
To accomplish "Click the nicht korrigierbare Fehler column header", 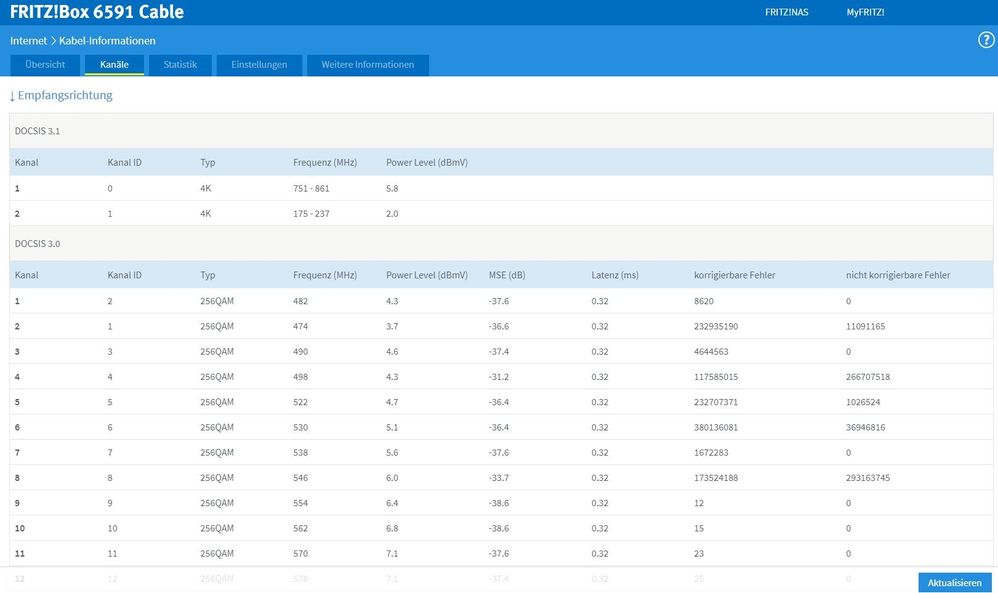I will pos(897,275).
